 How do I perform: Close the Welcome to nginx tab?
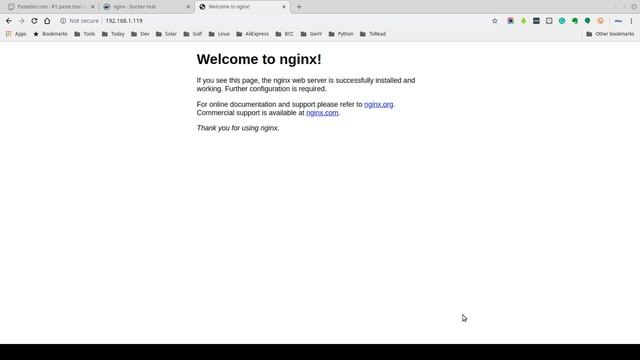click(284, 7)
